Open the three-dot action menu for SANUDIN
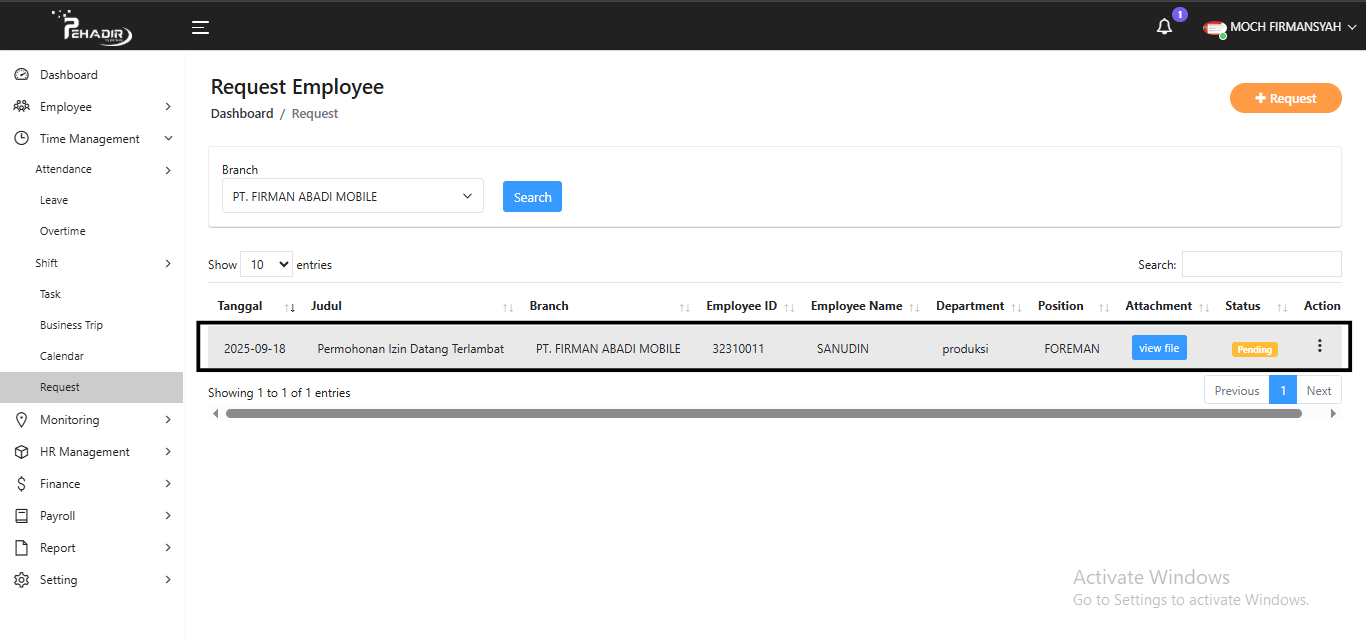1366x641 pixels. tap(1319, 346)
